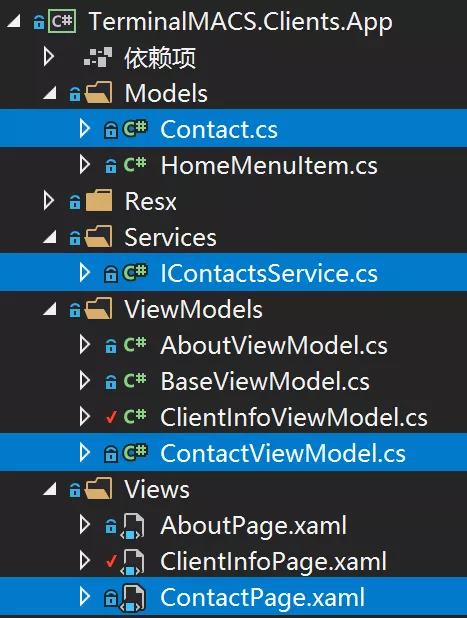Open the ClientInfoViewModel.cs file
Viewport: 467px width, 618px height.
coord(294,417)
